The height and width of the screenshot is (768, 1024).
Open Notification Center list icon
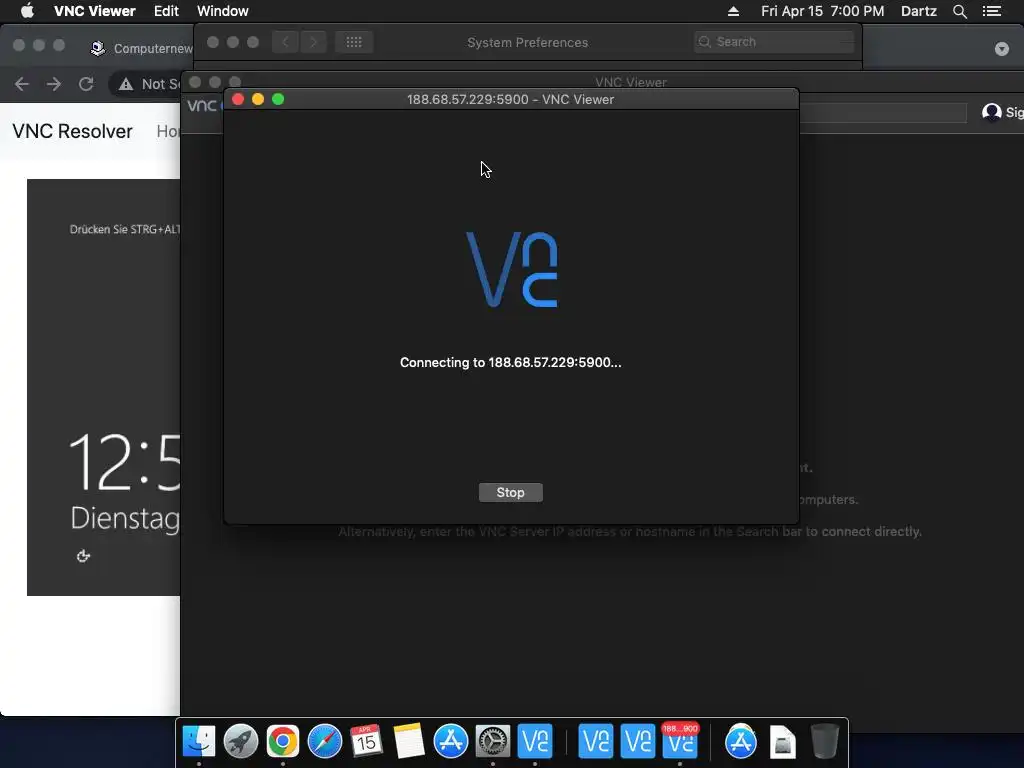[992, 11]
